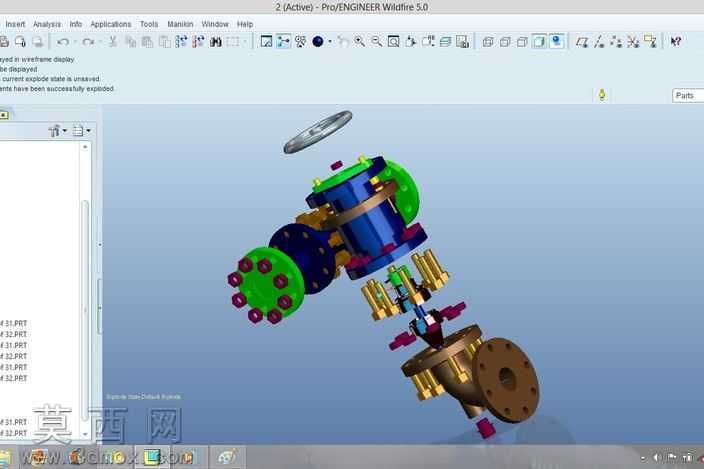Open Appearance Gallery dropdown arrow

[x=330, y=42]
